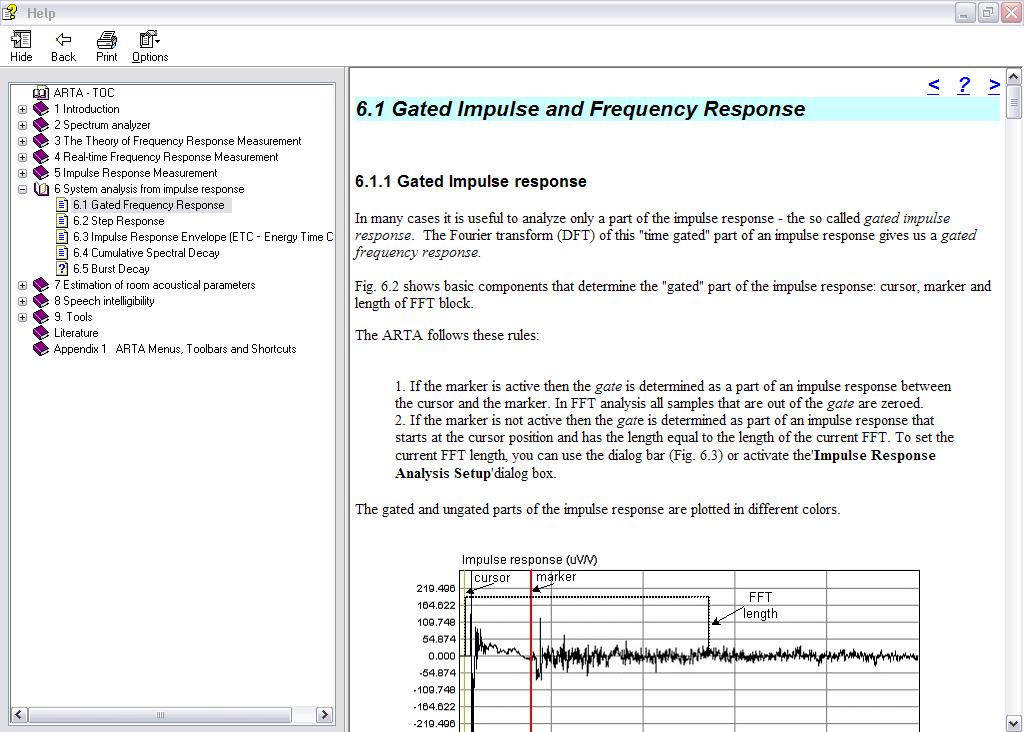Image resolution: width=1024 pixels, height=732 pixels.
Task: Expand the 8 Speech intelligibility node
Action: 22,302
